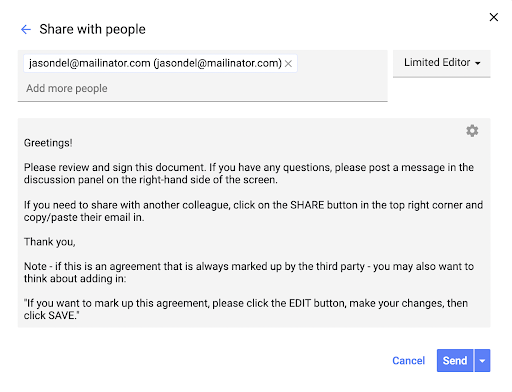Click the word SHARE in the message body
The width and height of the screenshot is (512, 392).
tap(307, 205)
